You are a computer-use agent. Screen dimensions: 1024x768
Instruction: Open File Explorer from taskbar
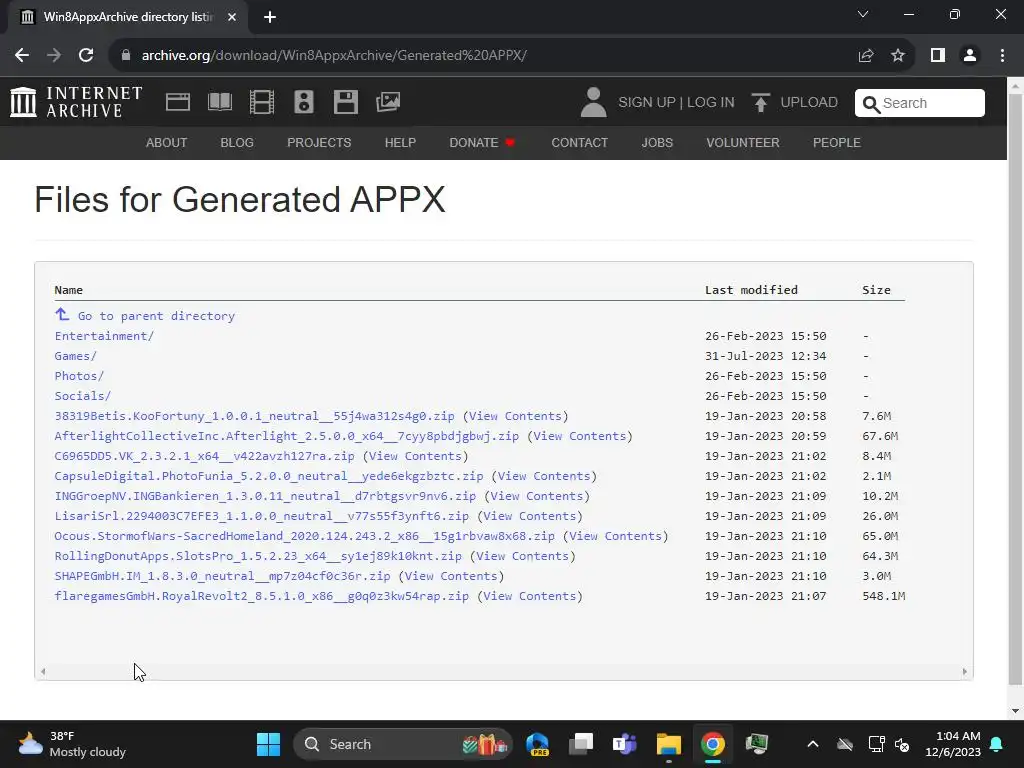(669, 744)
